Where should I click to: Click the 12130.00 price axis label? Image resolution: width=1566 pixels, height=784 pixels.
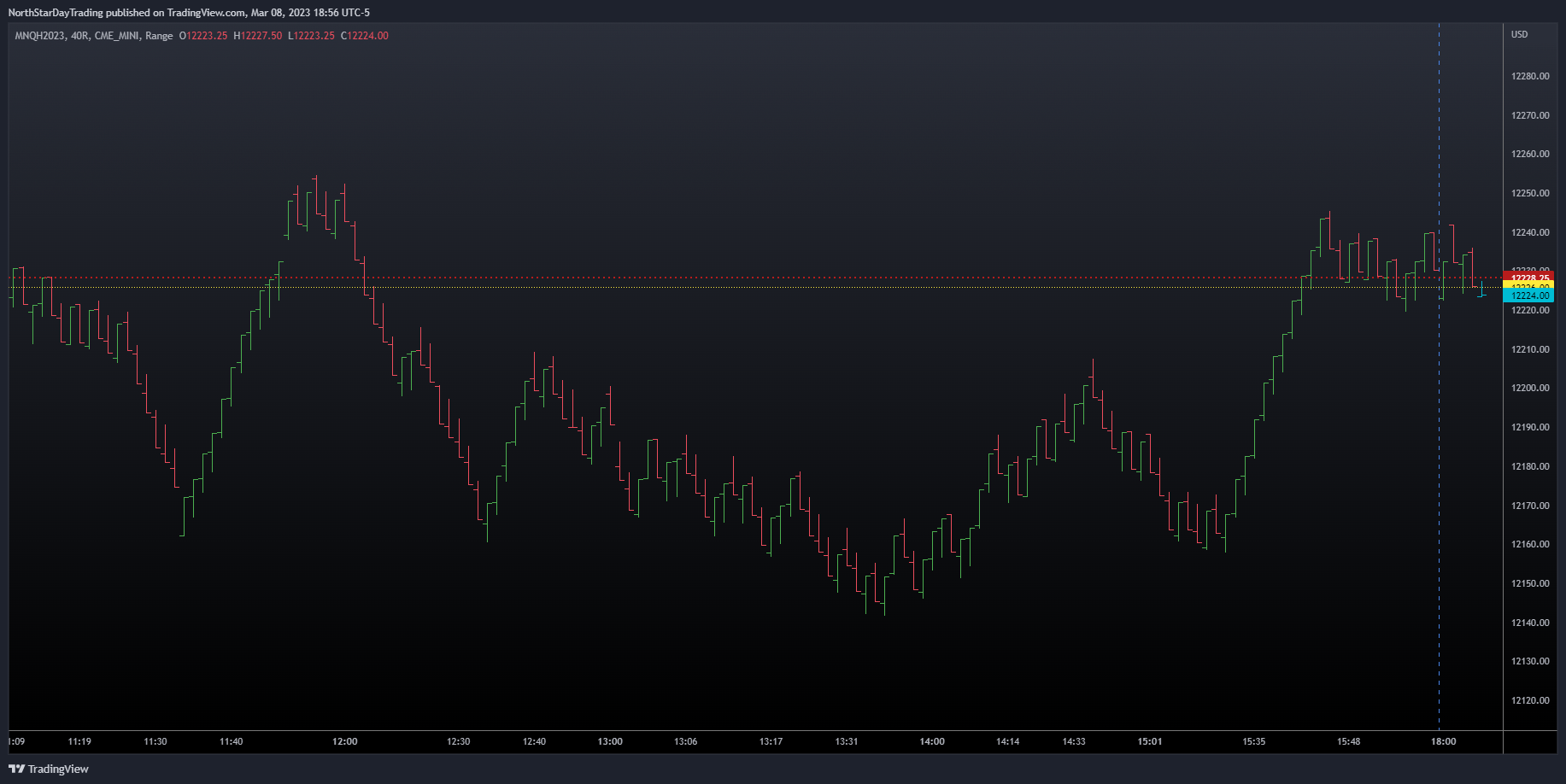point(1530,661)
